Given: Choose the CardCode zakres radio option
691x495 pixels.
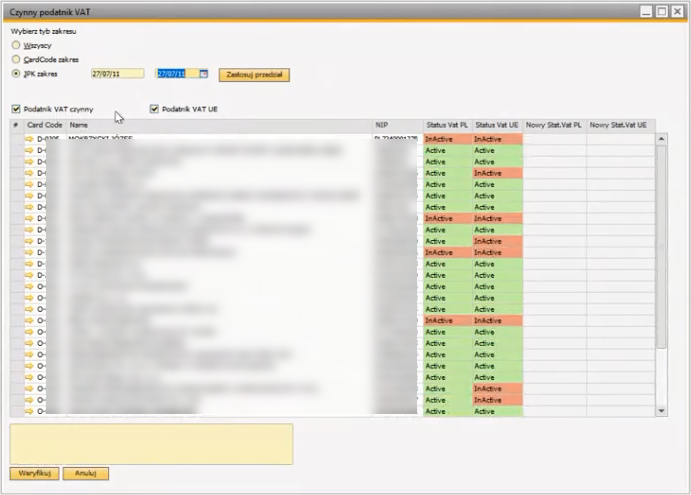Looking at the screenshot, I should [16, 59].
